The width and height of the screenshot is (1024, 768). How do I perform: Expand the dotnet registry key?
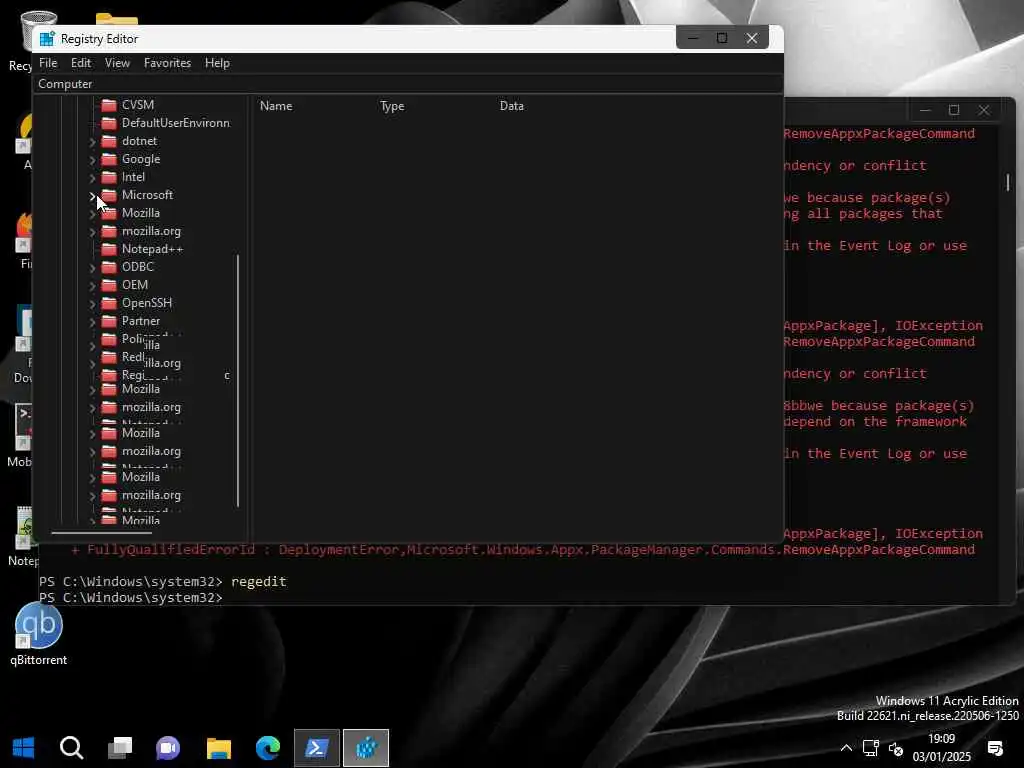coord(92,142)
